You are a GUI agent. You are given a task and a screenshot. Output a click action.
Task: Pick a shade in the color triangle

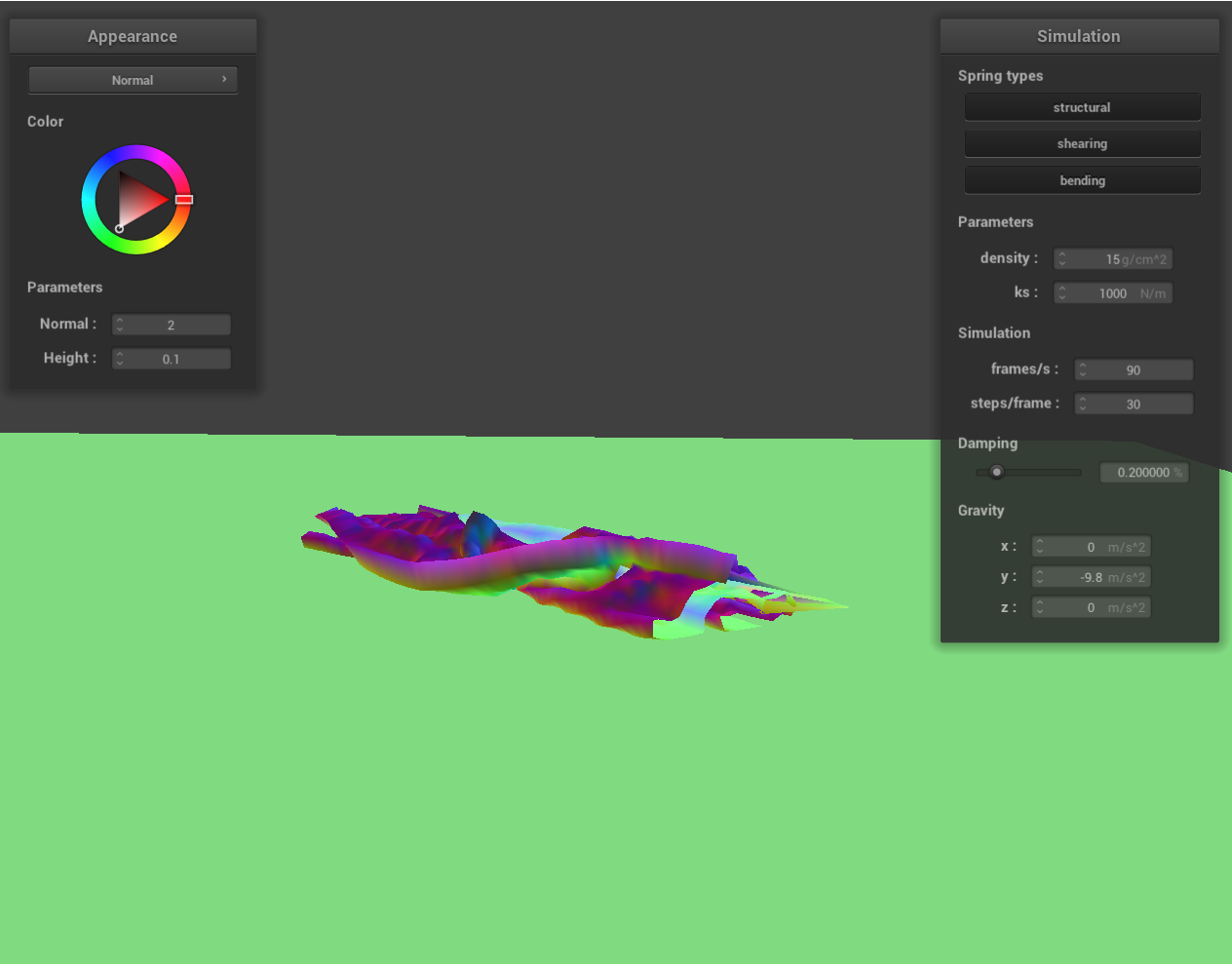click(138, 200)
